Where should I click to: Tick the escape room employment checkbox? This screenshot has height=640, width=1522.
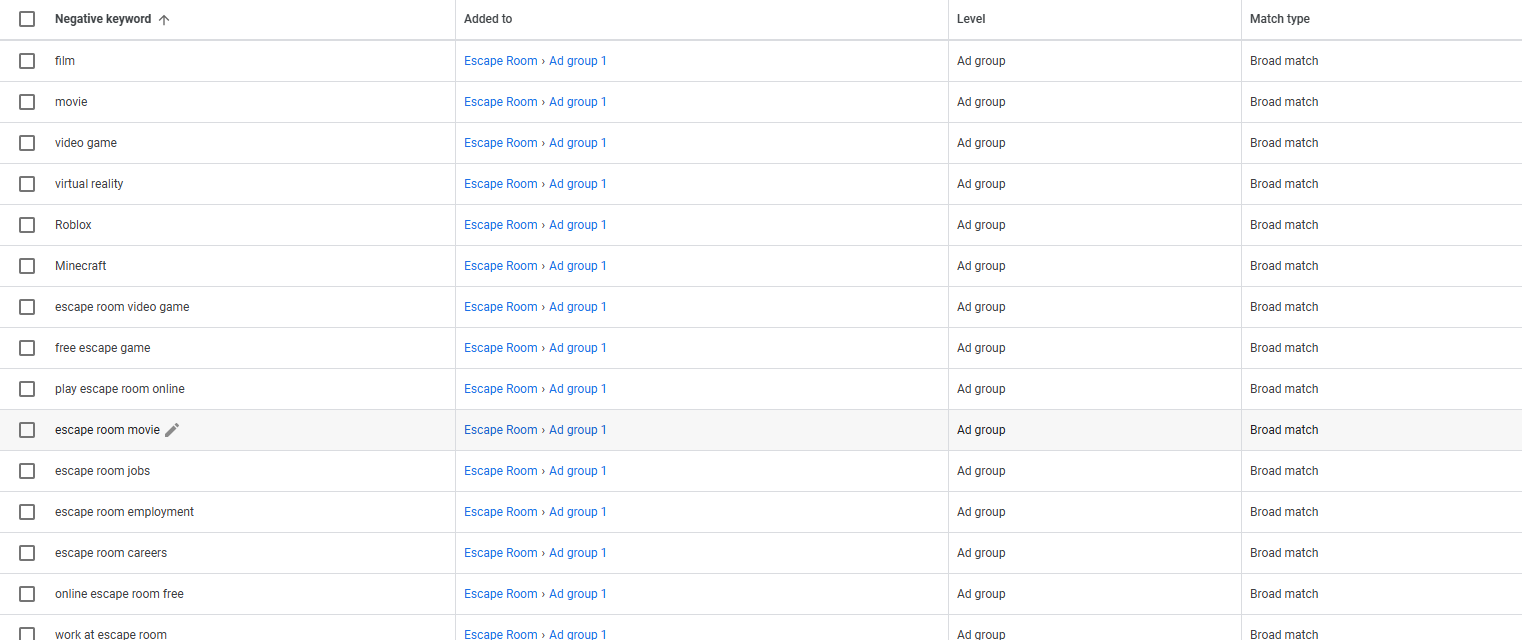(27, 512)
